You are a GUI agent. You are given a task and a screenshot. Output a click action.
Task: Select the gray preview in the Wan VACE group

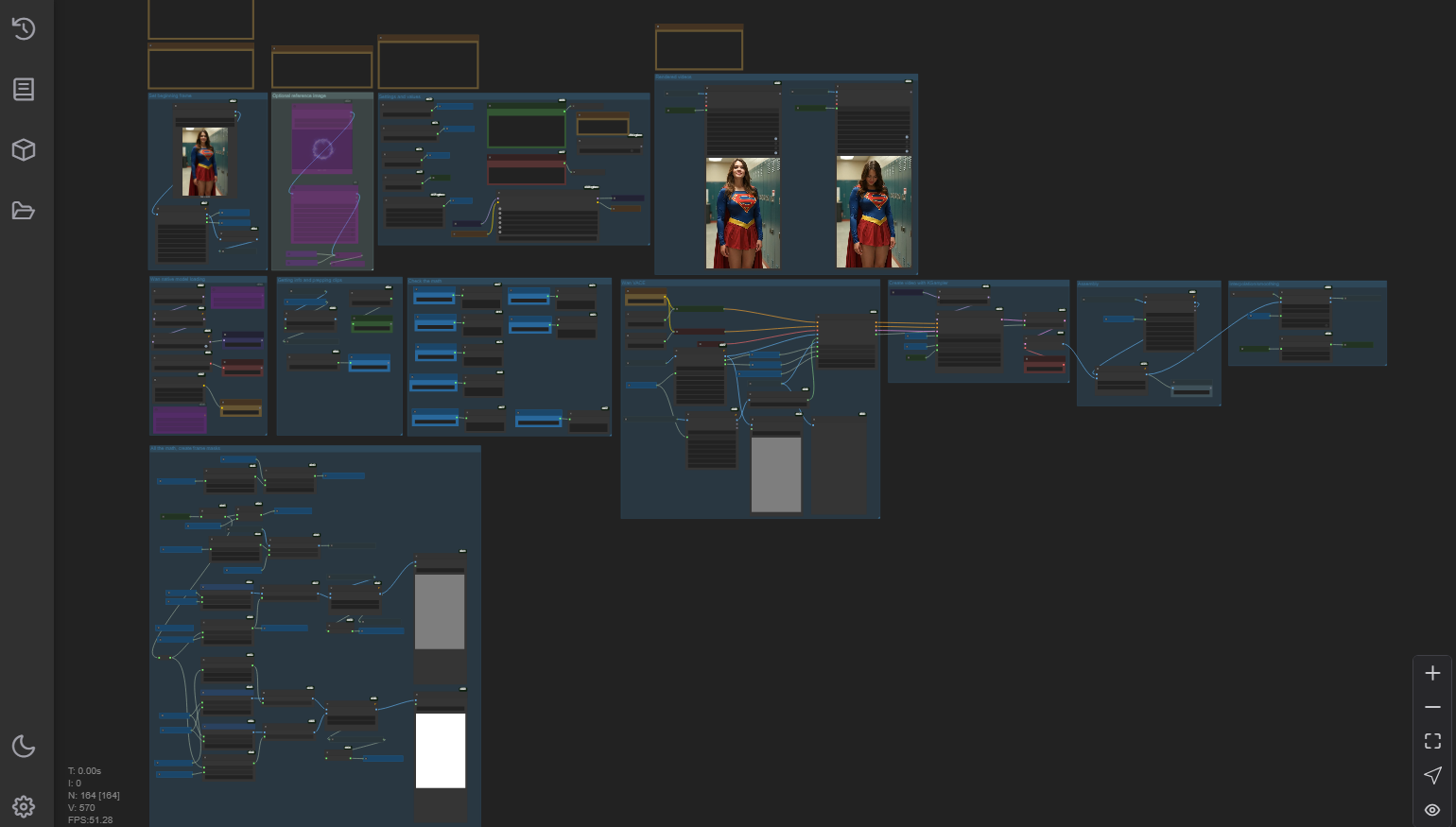tap(776, 474)
